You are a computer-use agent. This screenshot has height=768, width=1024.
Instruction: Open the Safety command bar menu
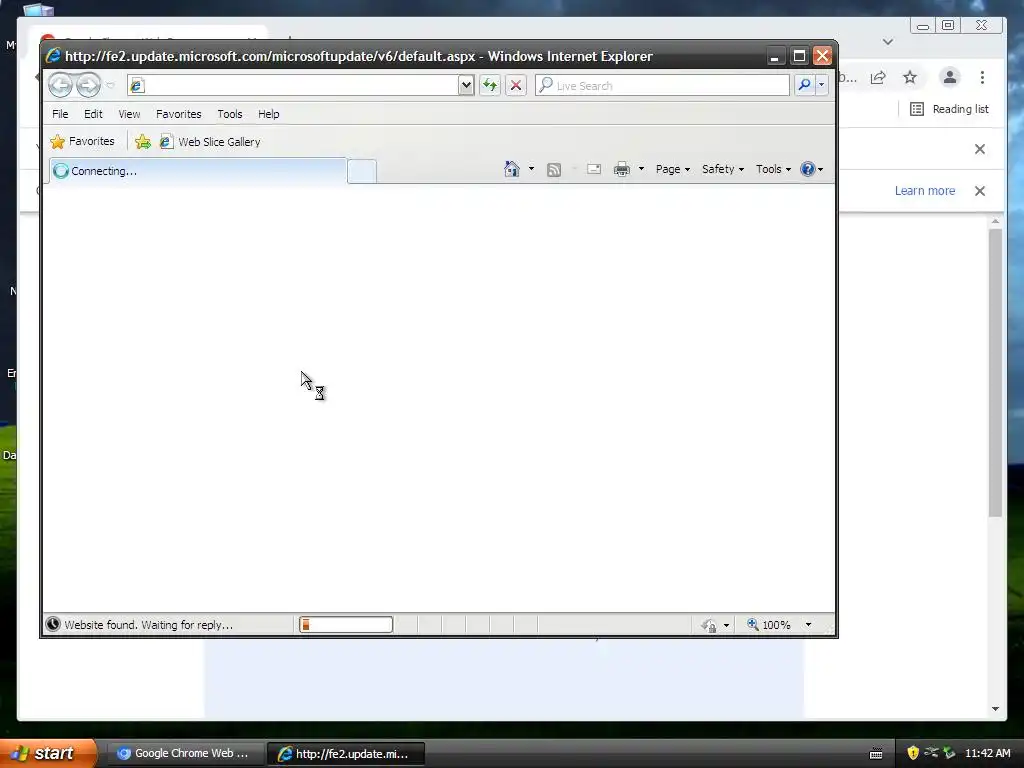pos(722,169)
